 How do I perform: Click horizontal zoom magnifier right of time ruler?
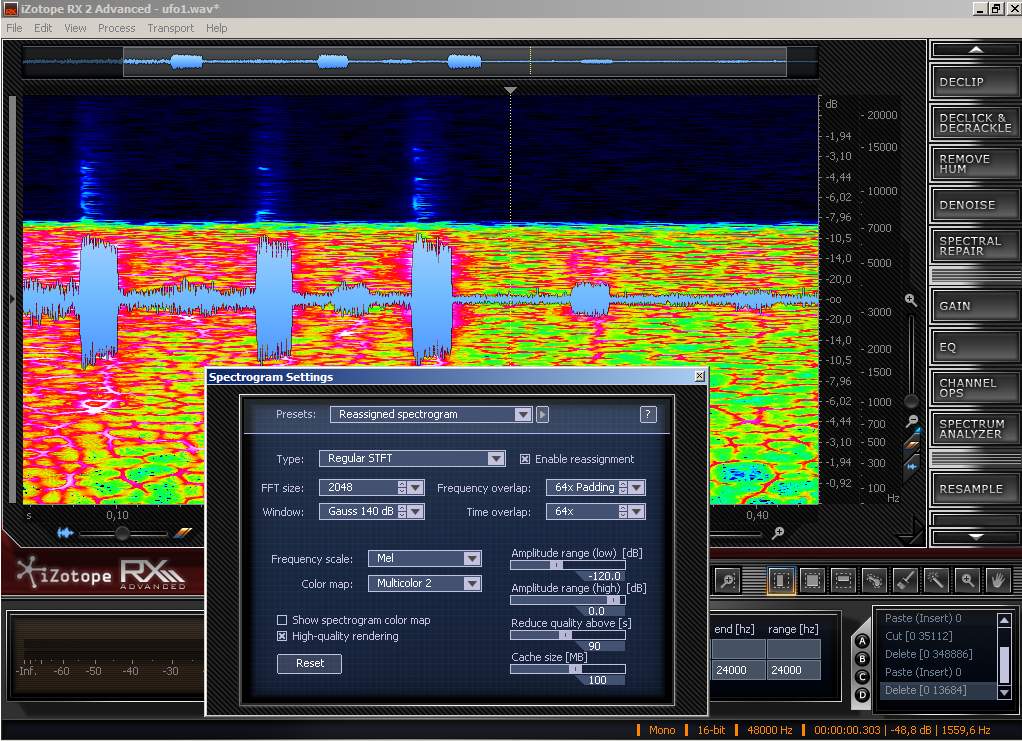(x=778, y=533)
